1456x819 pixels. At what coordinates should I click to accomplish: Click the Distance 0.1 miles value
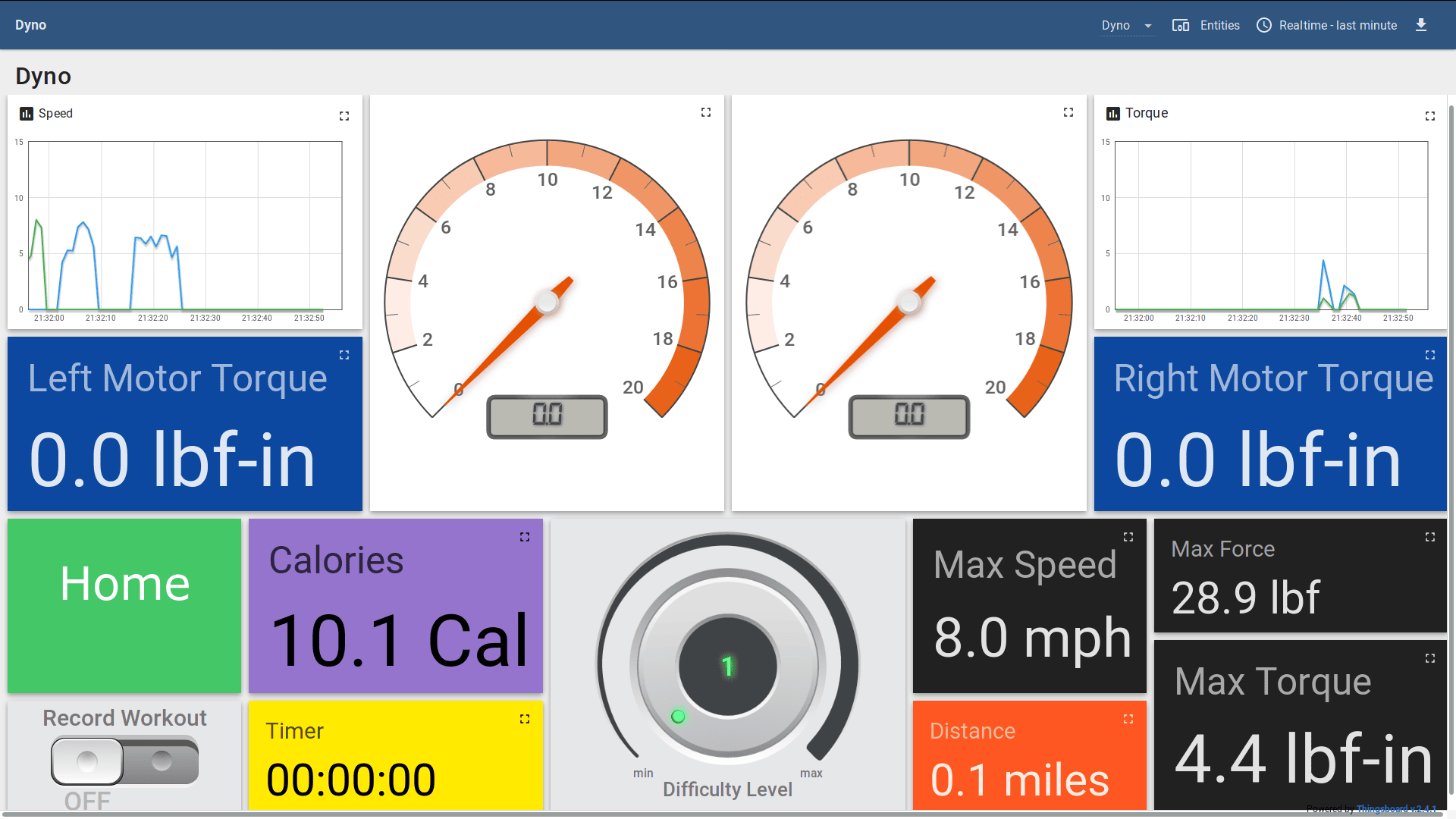1019,780
